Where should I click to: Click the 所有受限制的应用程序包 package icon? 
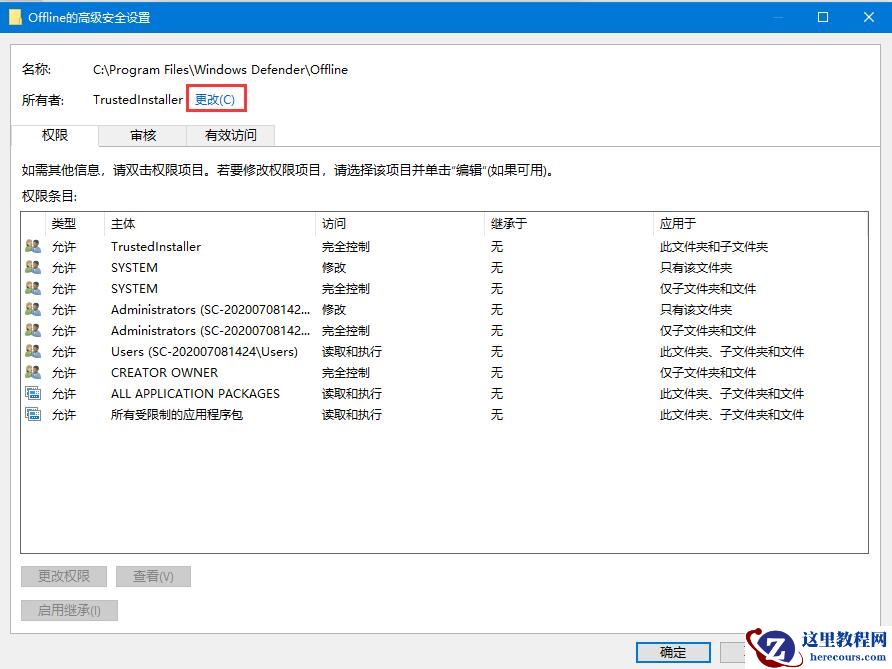point(33,414)
